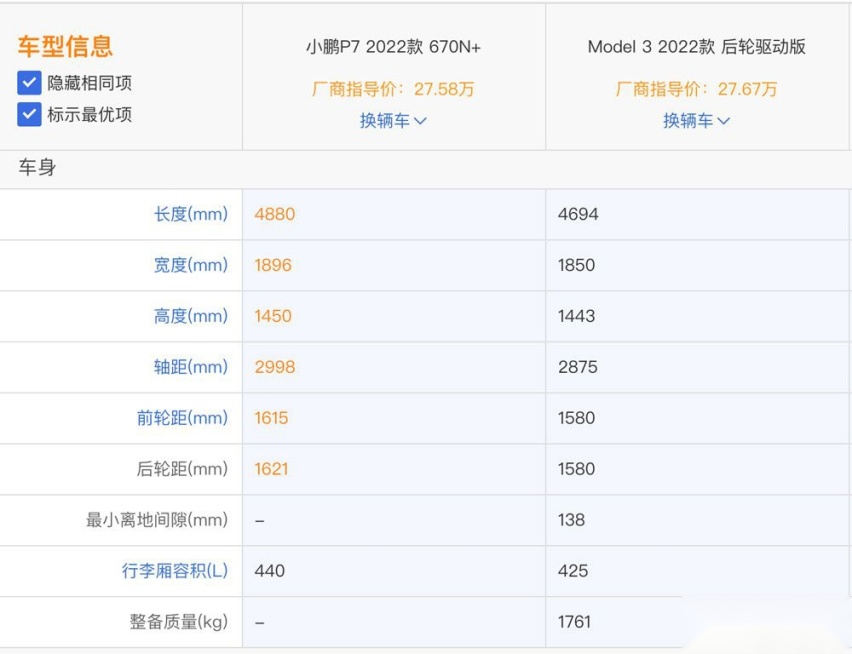Click the 车型信息 heading
This screenshot has height=654, width=852.
[x=65, y=46]
